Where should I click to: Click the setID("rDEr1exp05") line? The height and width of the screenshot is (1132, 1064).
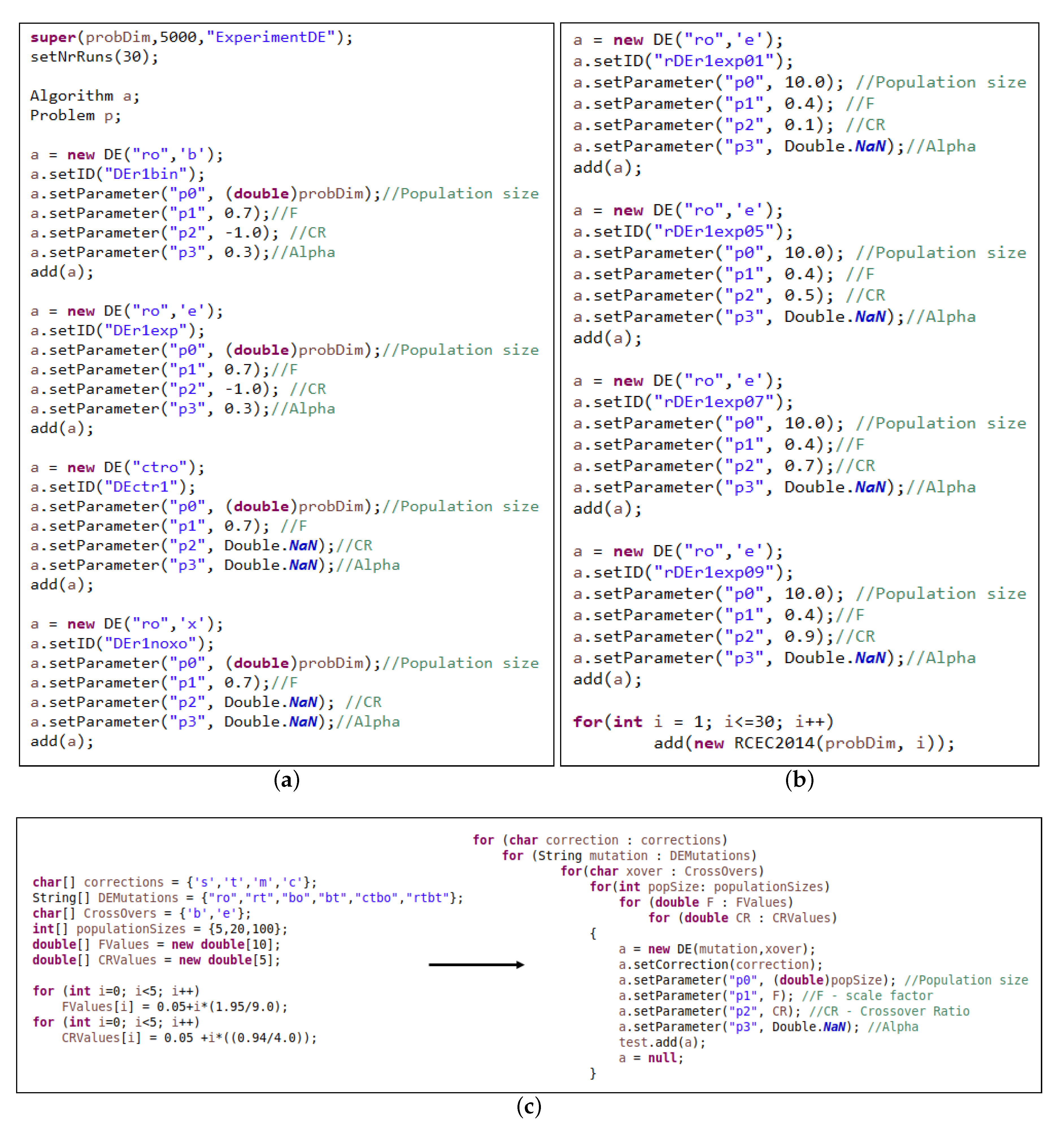tap(683, 232)
